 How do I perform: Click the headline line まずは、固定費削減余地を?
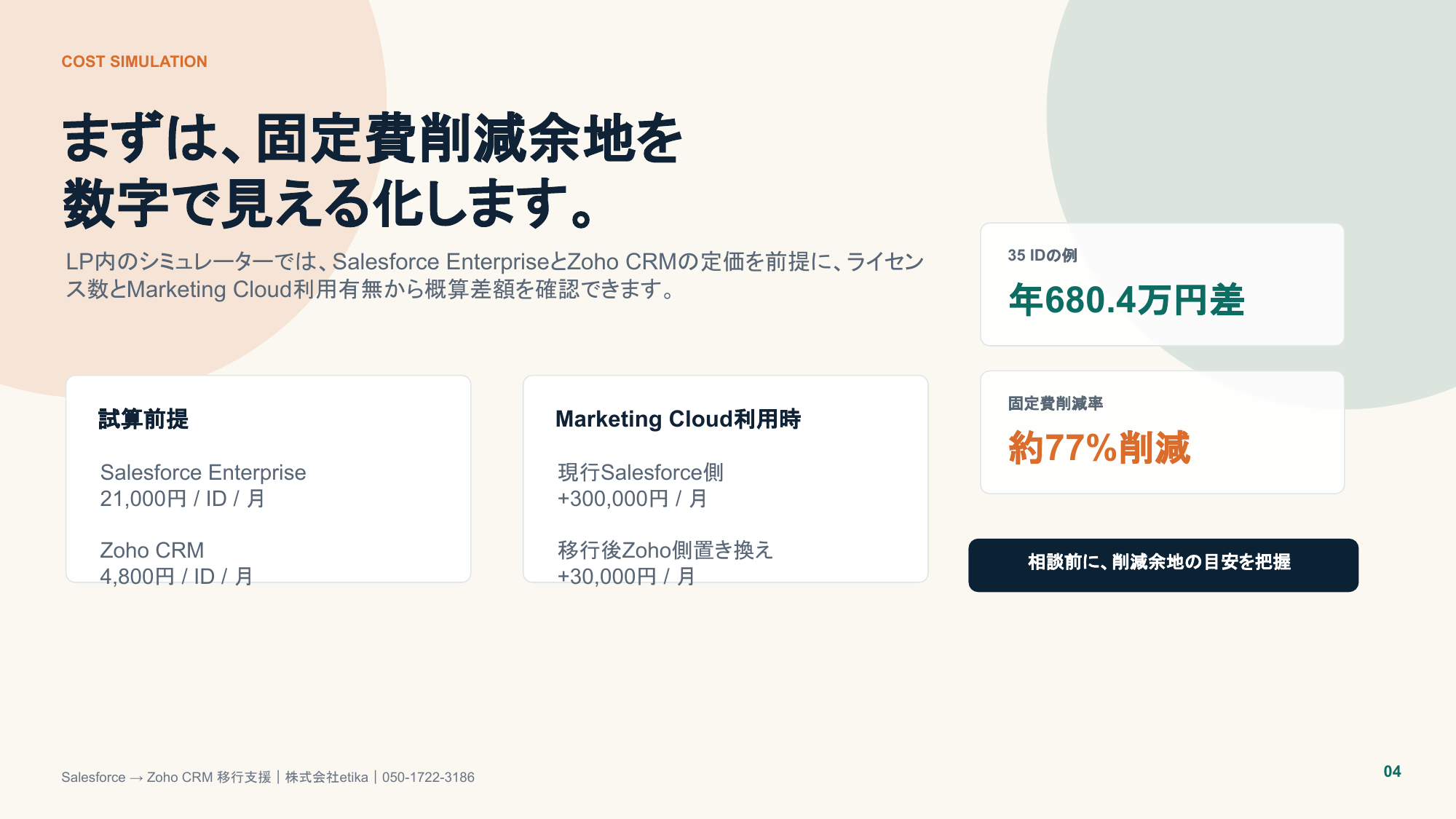(372, 138)
